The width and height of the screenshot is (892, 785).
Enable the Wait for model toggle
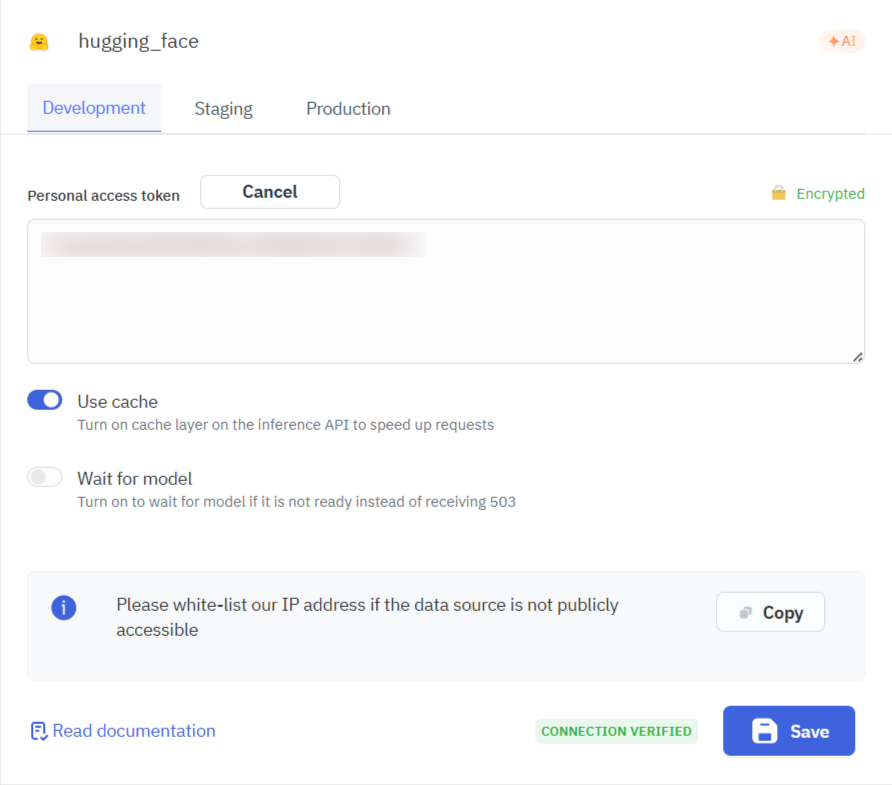[x=44, y=477]
